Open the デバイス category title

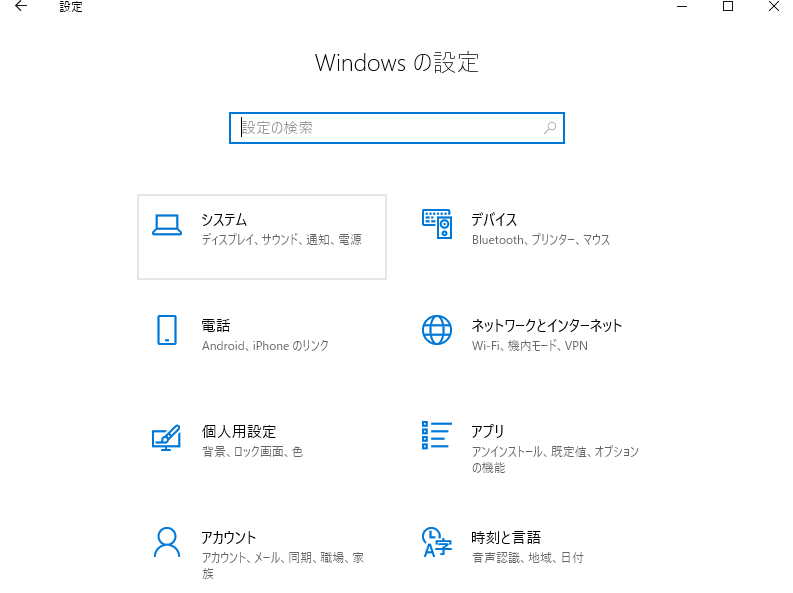tap(494, 220)
